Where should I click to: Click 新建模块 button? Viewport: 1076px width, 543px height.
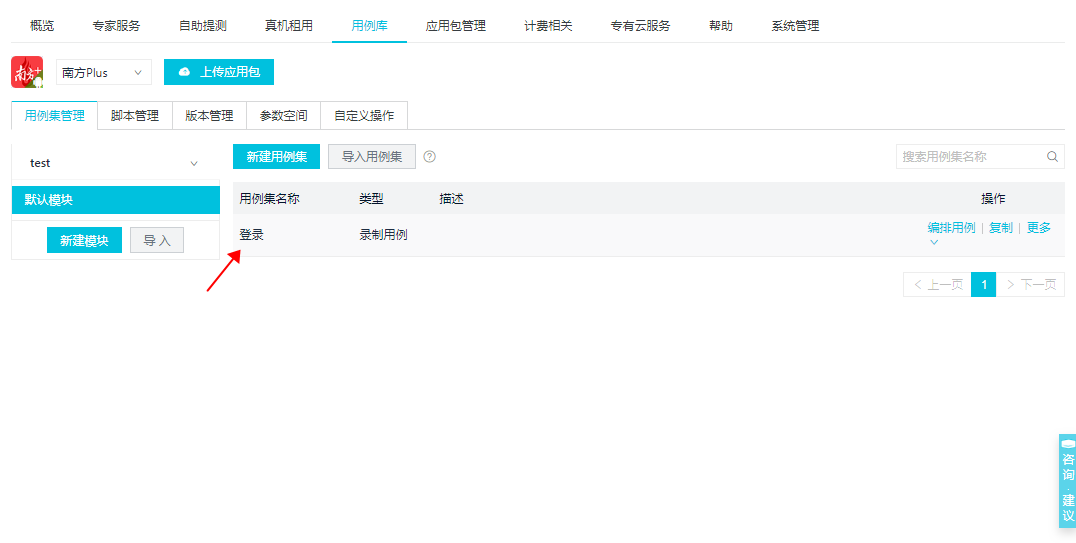(x=84, y=240)
